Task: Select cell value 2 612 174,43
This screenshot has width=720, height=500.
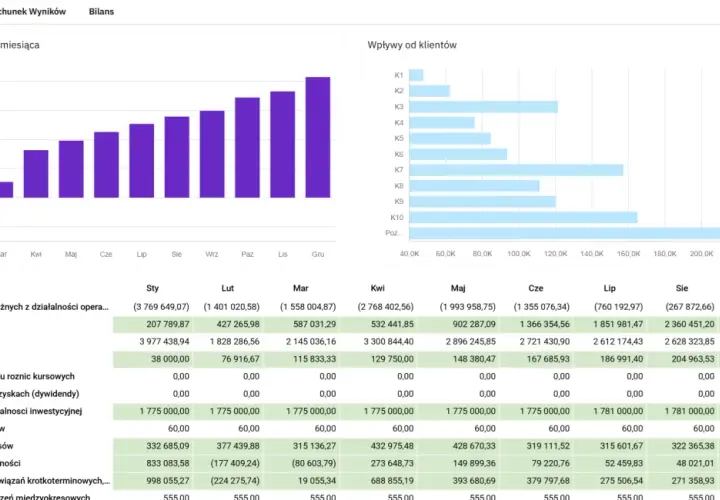Action: click(618, 342)
